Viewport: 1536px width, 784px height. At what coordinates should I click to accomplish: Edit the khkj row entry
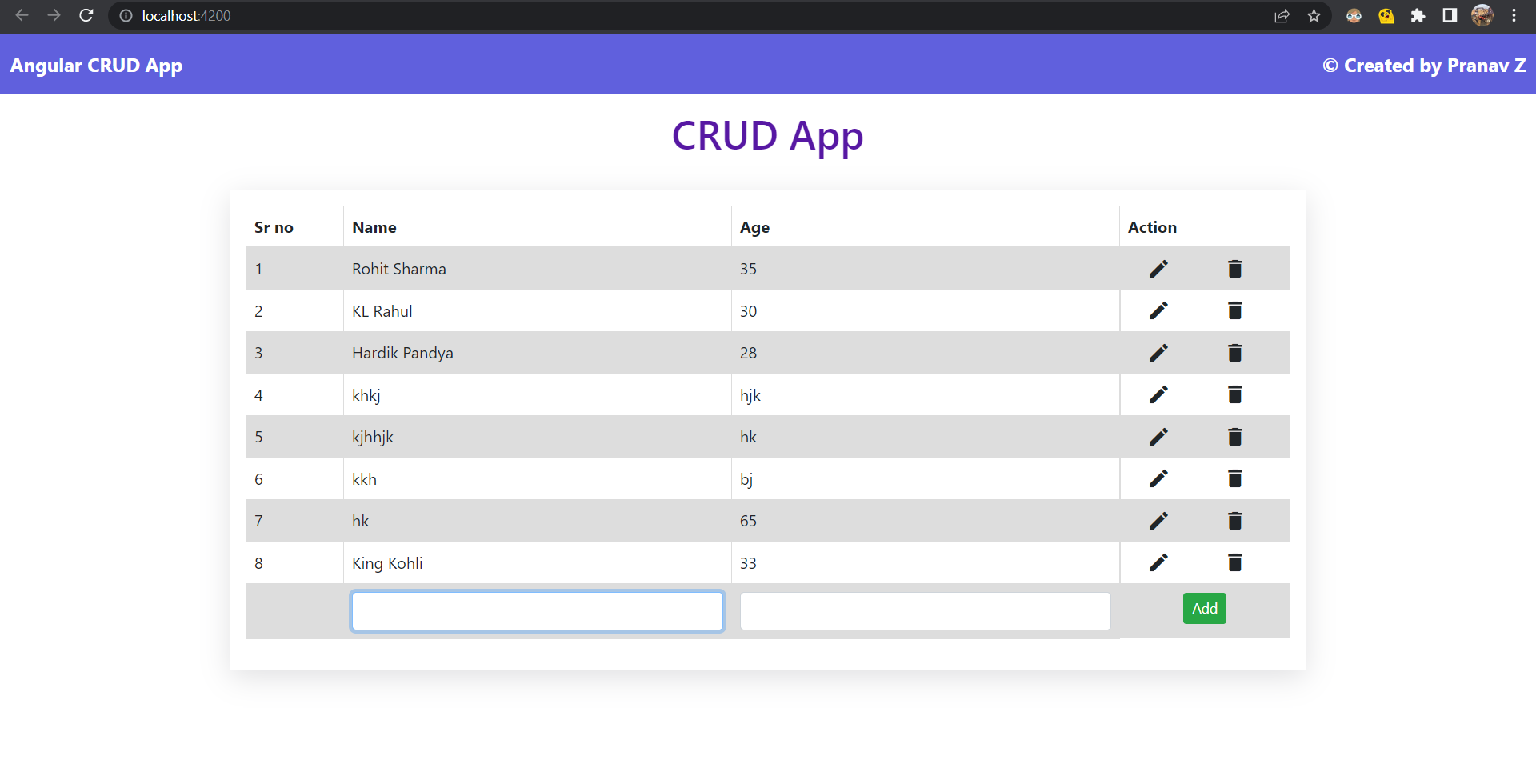coord(1158,395)
